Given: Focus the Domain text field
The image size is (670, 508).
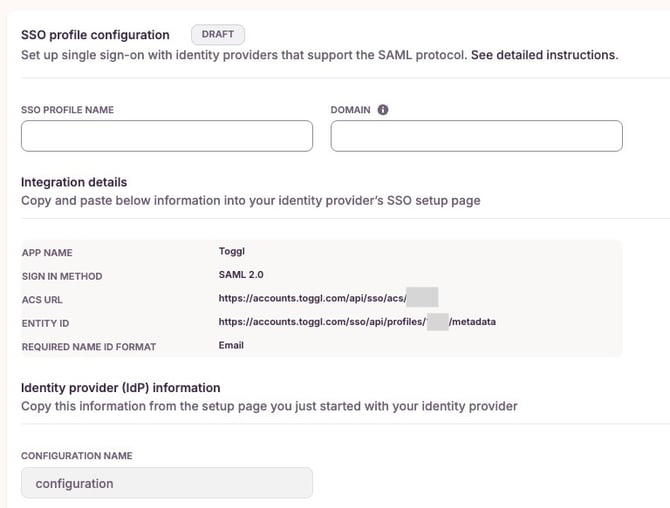Looking at the screenshot, I should point(476,136).
